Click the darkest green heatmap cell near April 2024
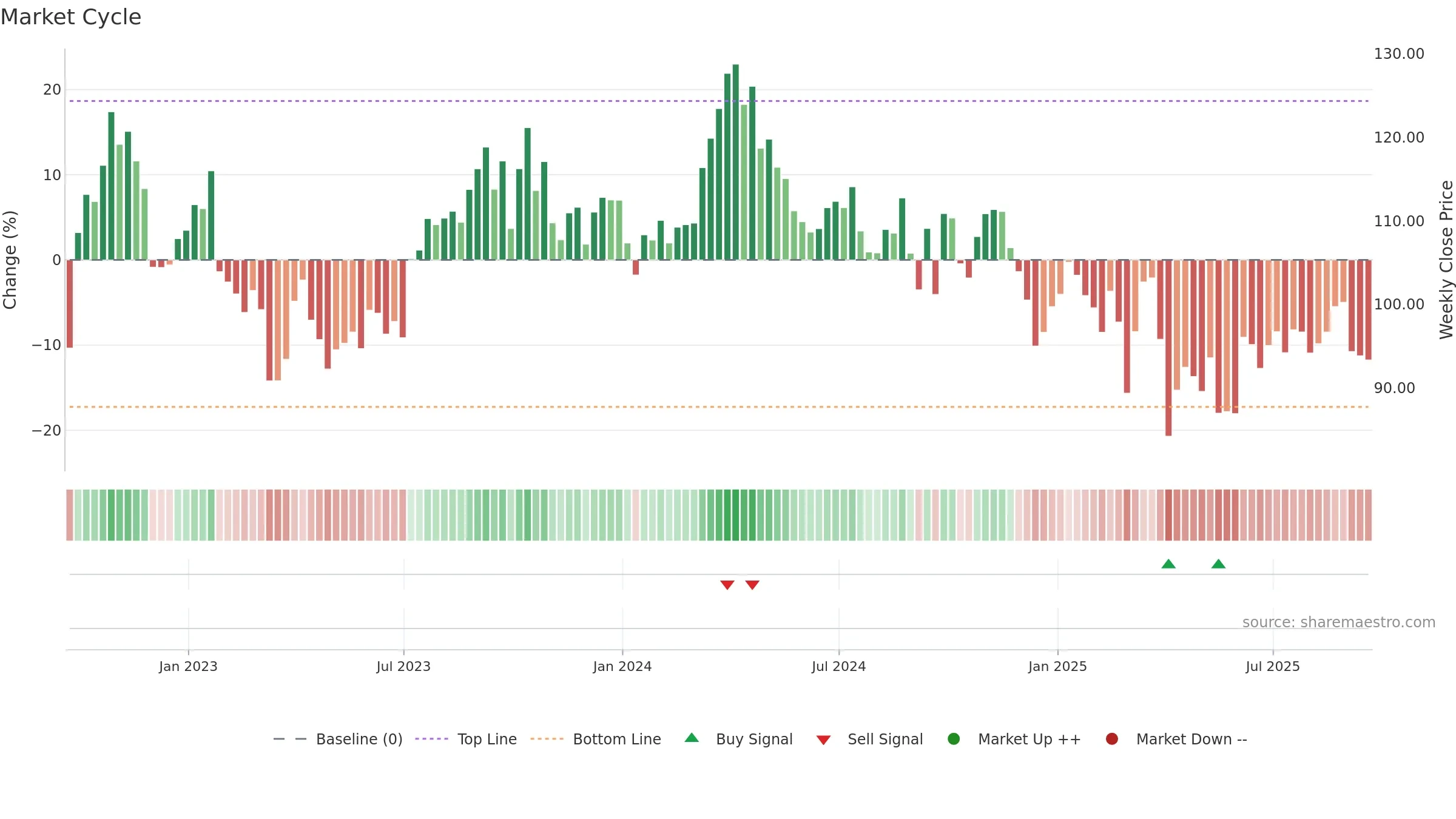 (736, 515)
